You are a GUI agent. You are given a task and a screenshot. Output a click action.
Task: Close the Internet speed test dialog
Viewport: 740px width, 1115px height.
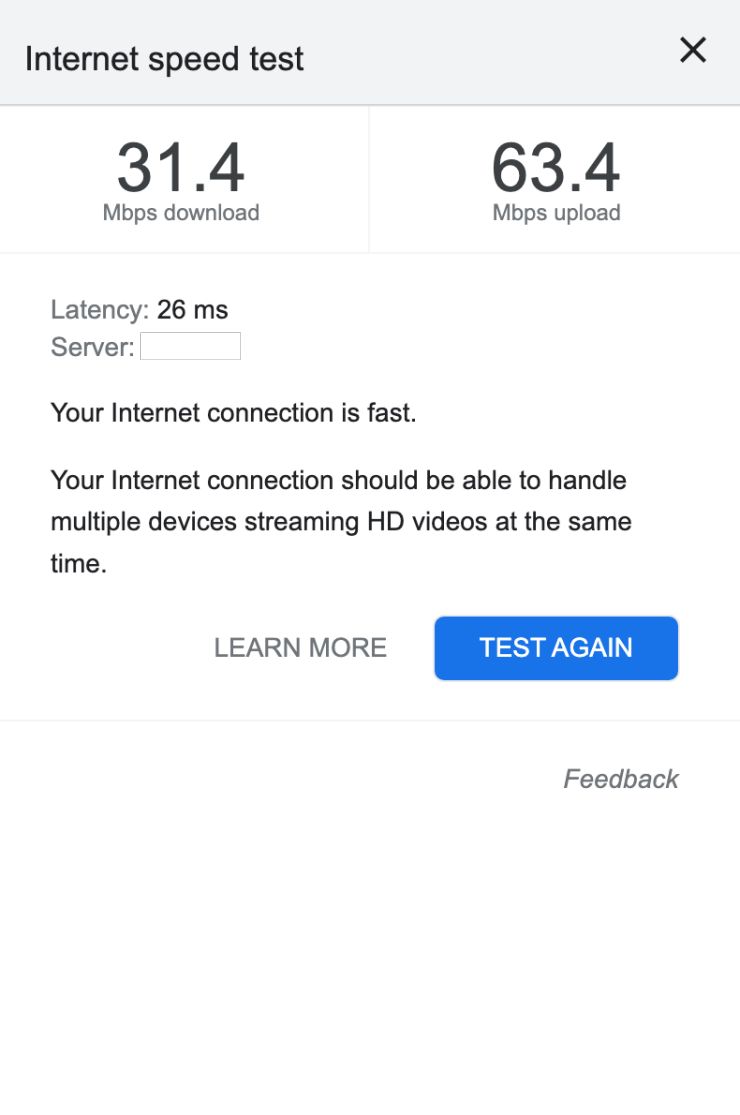693,50
